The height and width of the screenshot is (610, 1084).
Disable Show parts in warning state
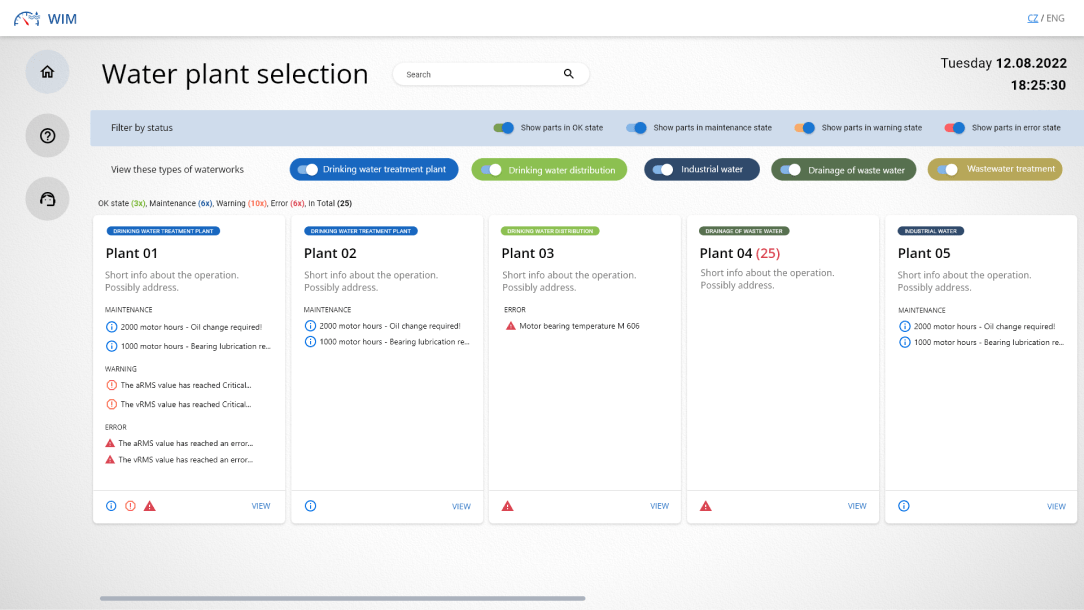(805, 128)
